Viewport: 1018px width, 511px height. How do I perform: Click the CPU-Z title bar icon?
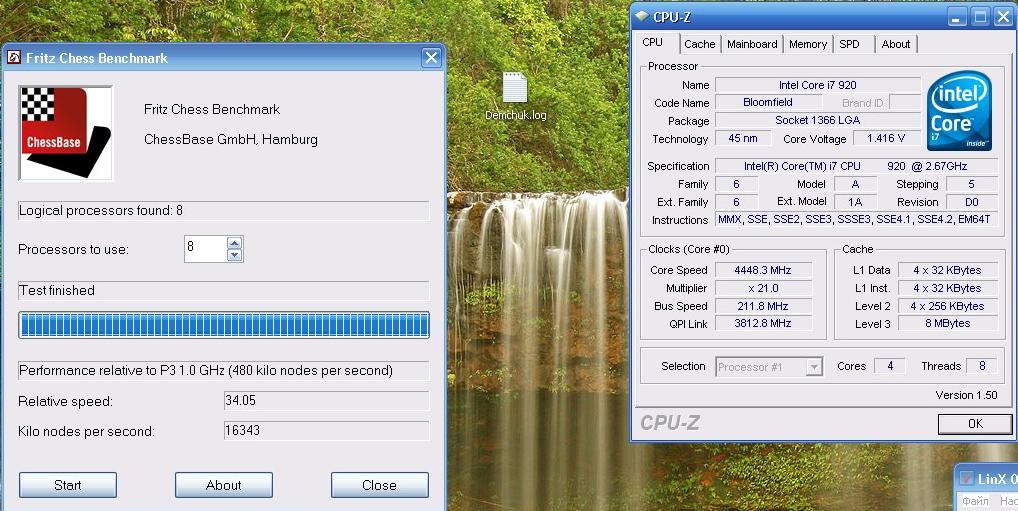coord(642,16)
